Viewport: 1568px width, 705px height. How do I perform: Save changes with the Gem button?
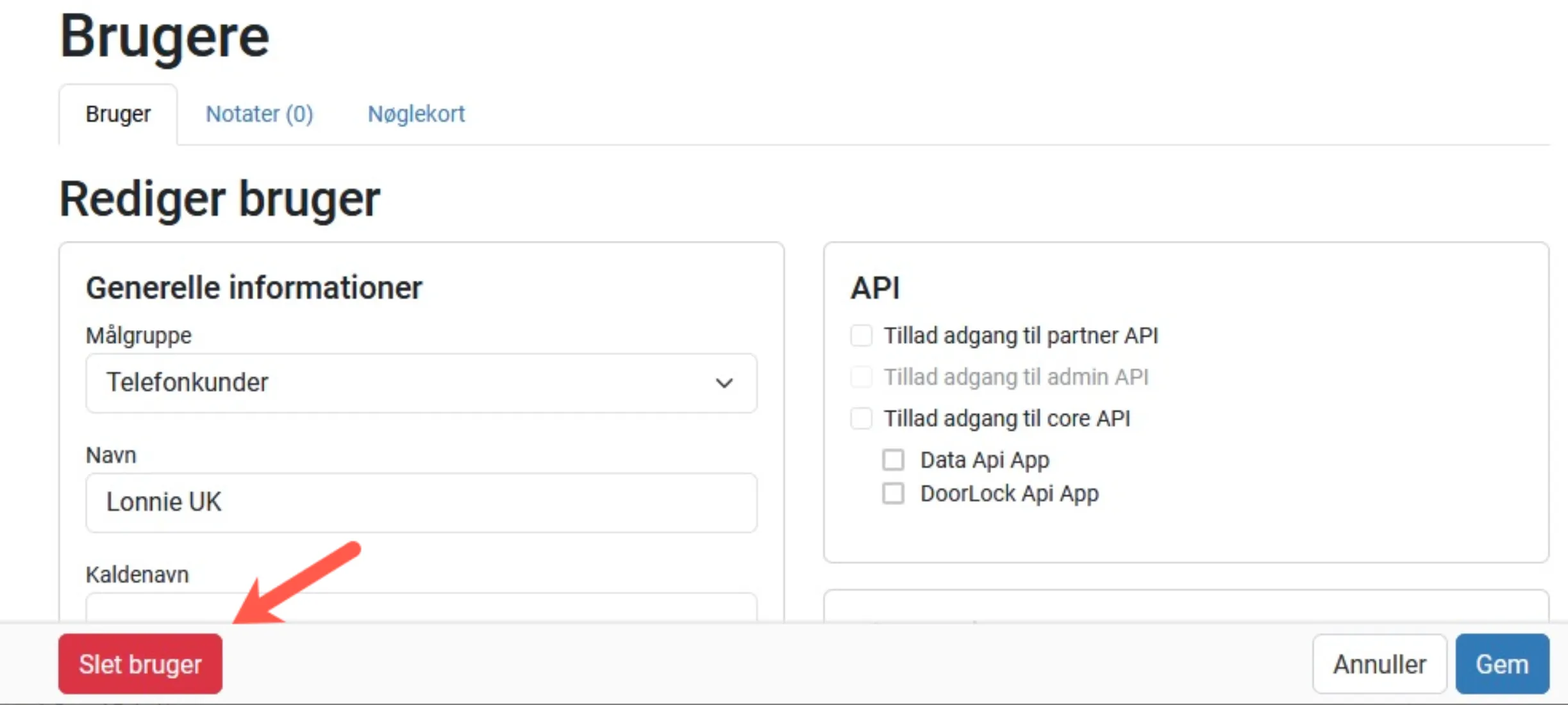tap(1501, 664)
